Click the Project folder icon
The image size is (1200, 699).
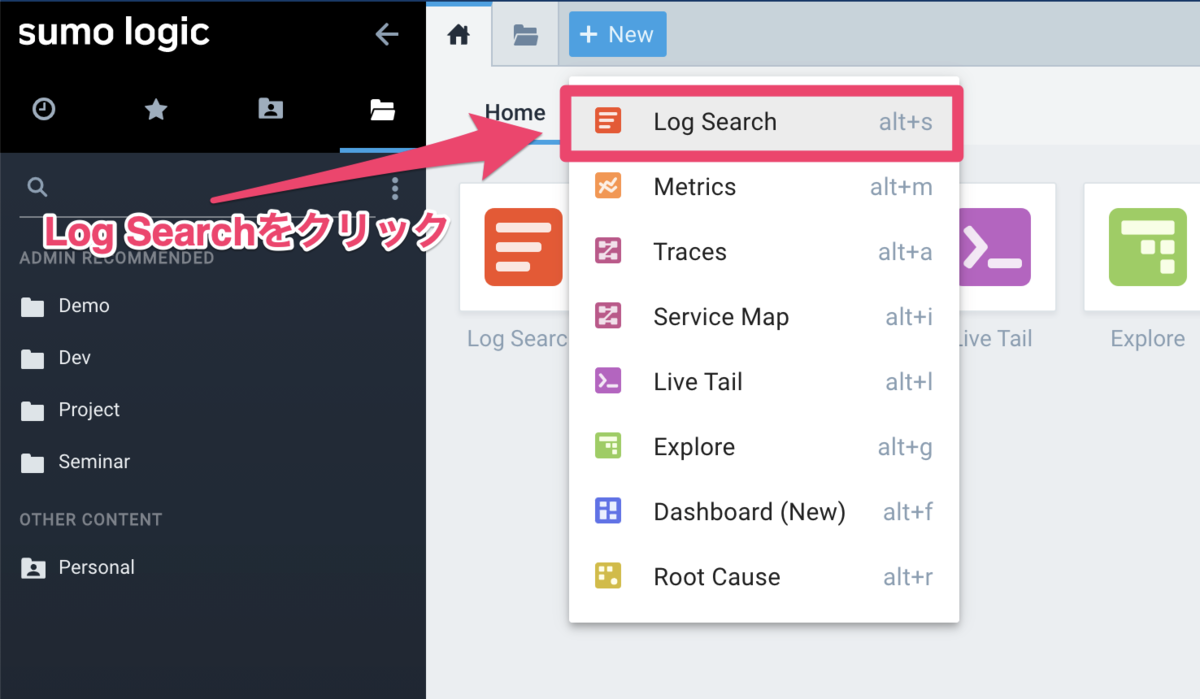click(33, 411)
